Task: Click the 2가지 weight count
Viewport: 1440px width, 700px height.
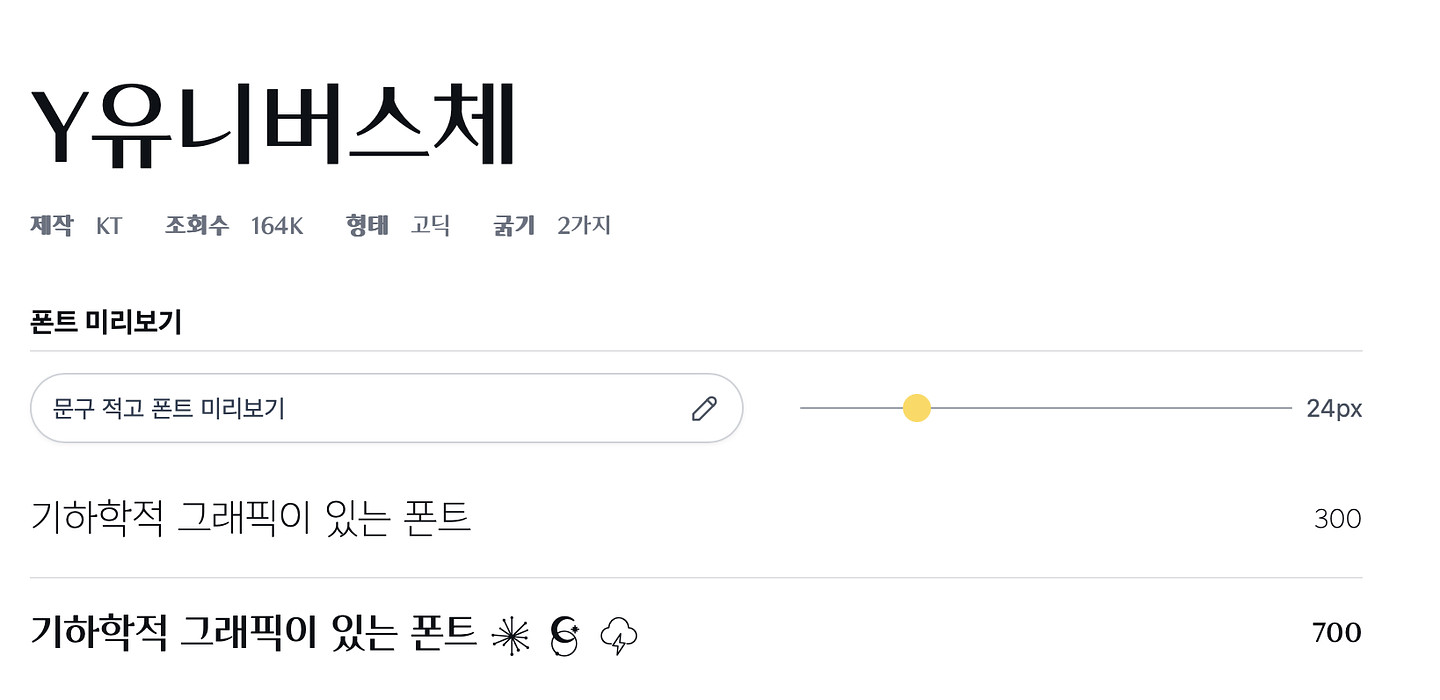Action: [x=584, y=226]
